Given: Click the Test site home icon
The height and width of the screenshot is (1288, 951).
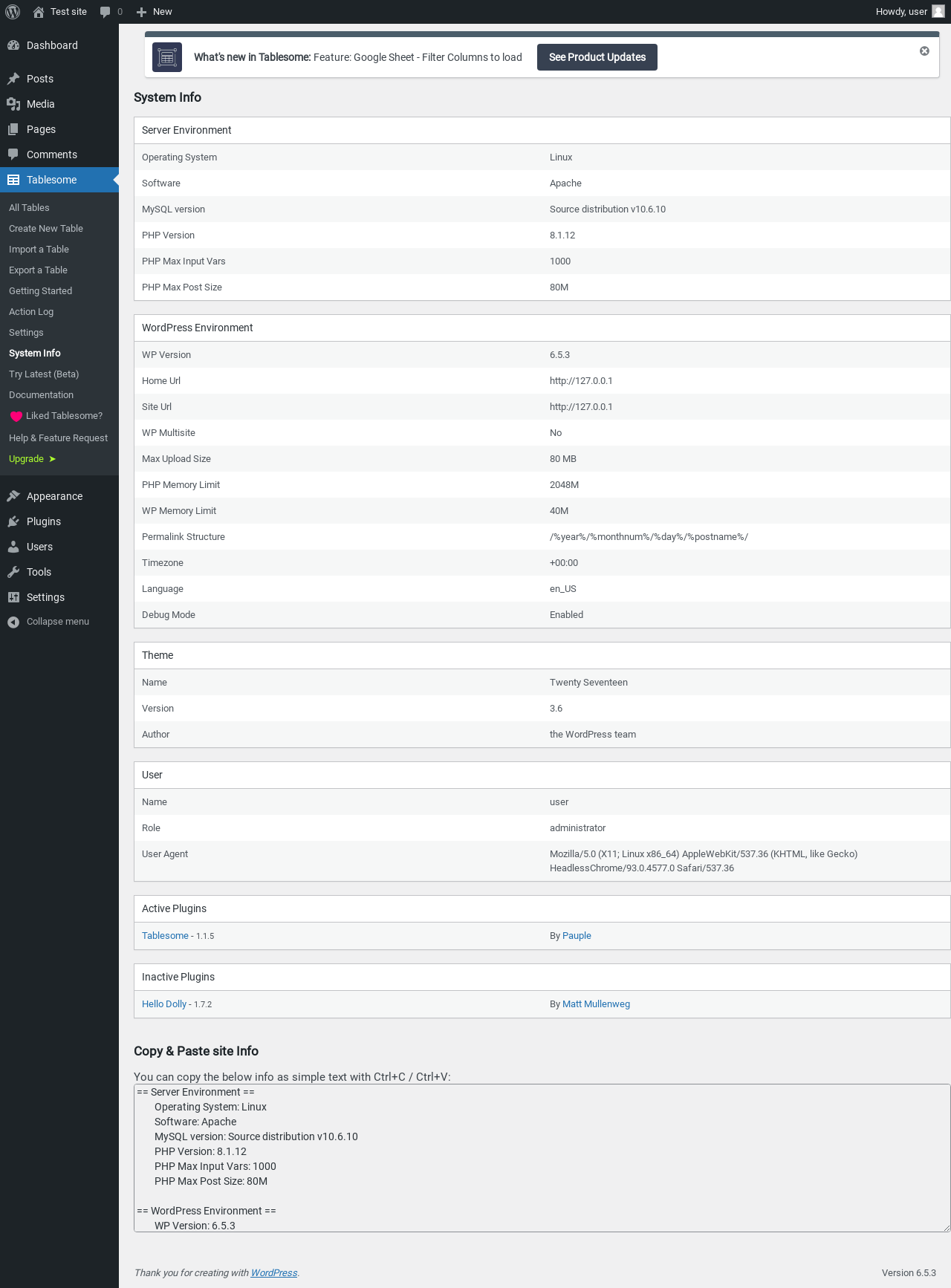Looking at the screenshot, I should click(x=39, y=12).
